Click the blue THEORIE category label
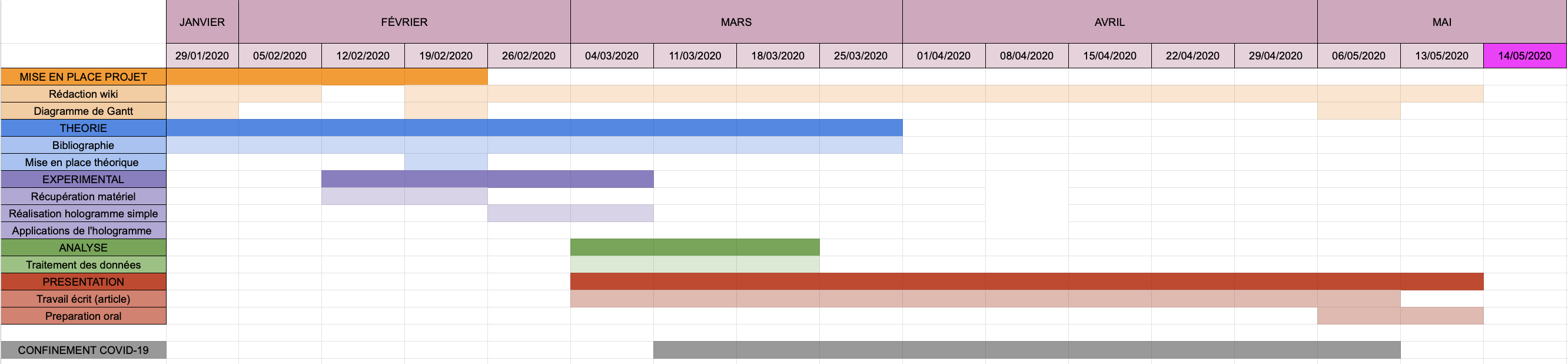Viewport: 1568px width, 364px height. tap(84, 128)
